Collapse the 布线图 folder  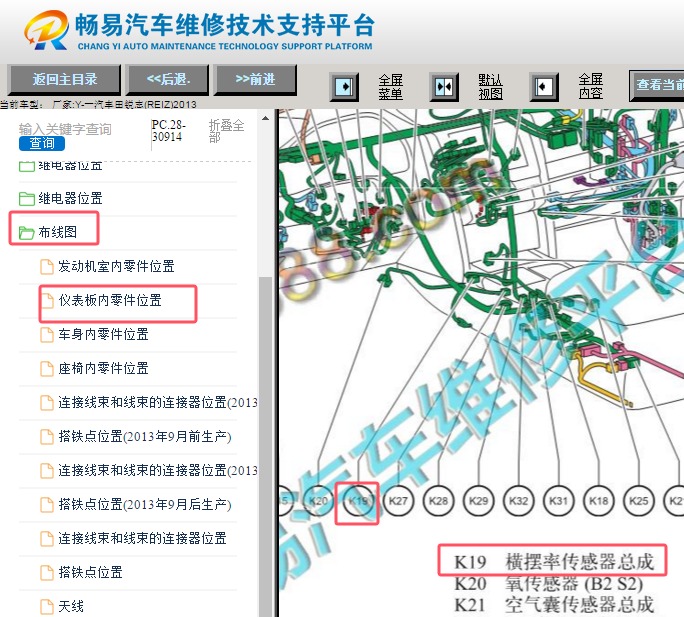pos(58,232)
